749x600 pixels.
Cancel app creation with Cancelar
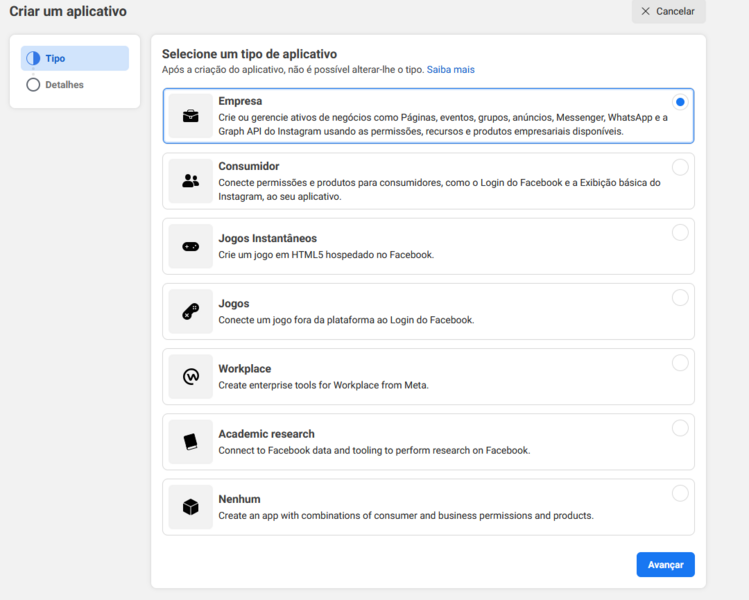tap(669, 11)
